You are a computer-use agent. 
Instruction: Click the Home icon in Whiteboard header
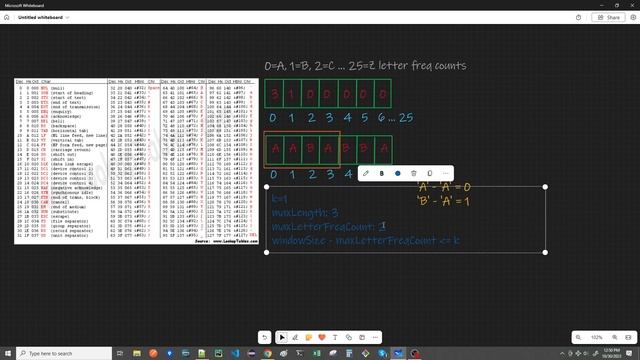click(7, 18)
